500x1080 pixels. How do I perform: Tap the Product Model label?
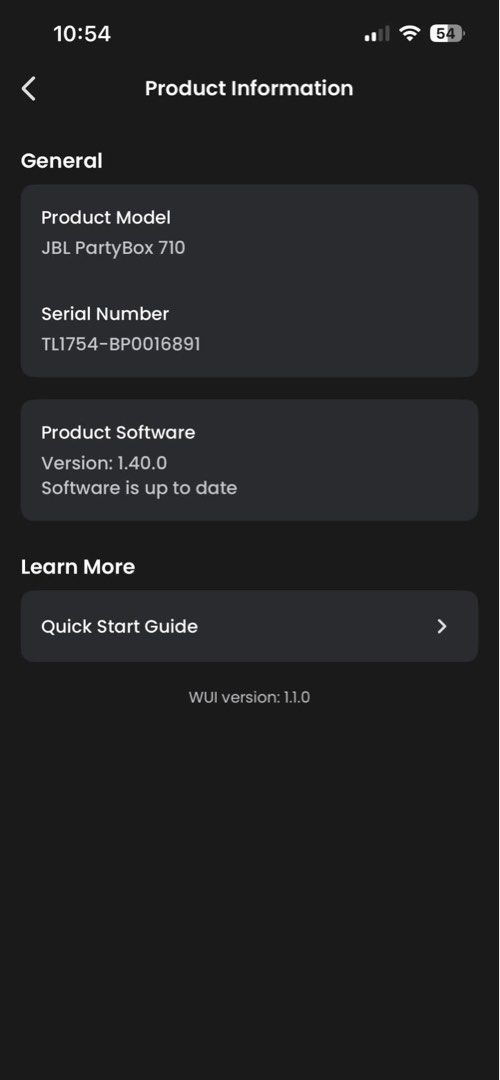[106, 218]
